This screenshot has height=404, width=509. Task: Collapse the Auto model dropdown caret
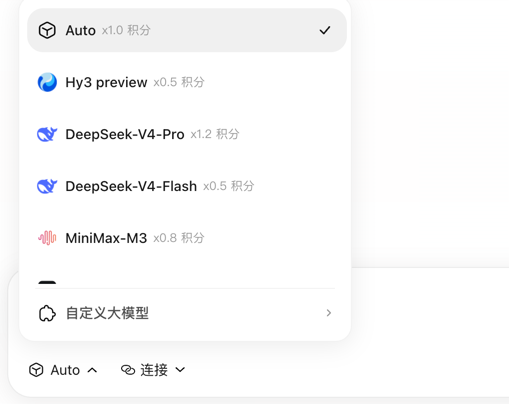click(x=92, y=370)
